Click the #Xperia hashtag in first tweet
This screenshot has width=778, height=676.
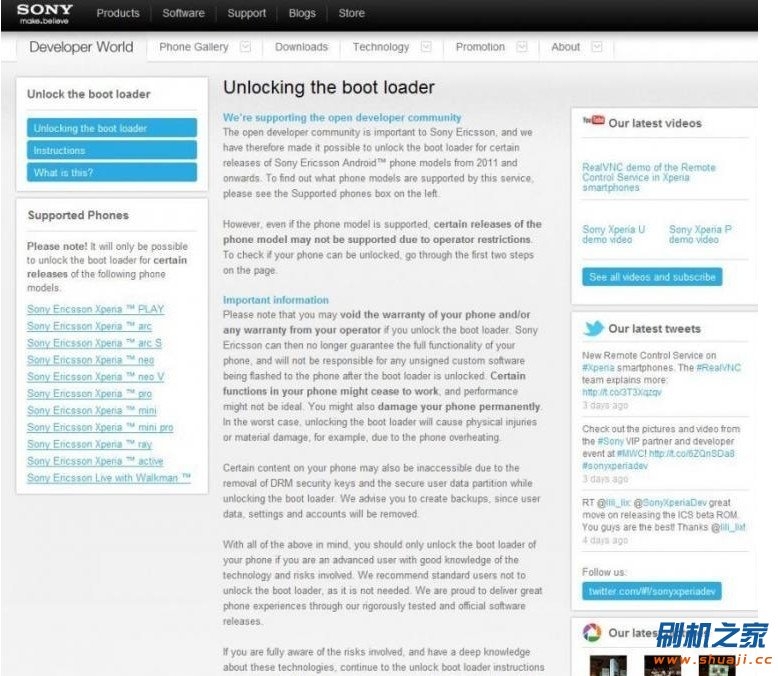[598, 368]
